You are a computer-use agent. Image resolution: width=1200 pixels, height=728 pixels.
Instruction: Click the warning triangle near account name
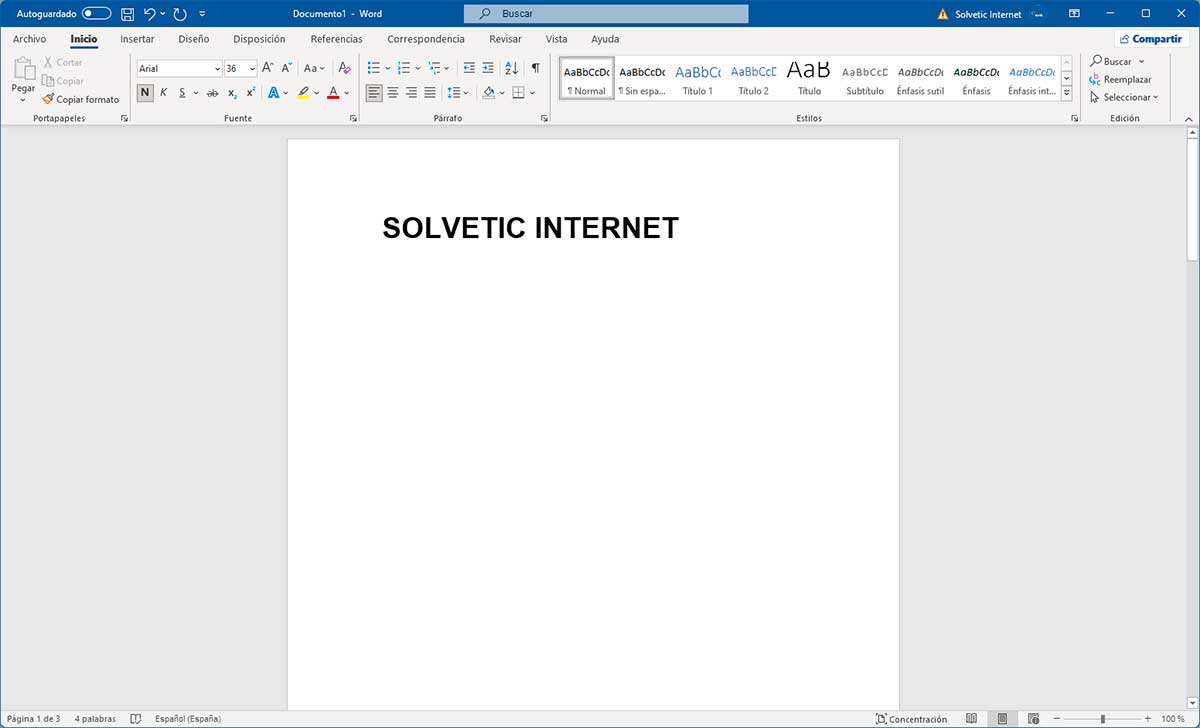(x=942, y=14)
